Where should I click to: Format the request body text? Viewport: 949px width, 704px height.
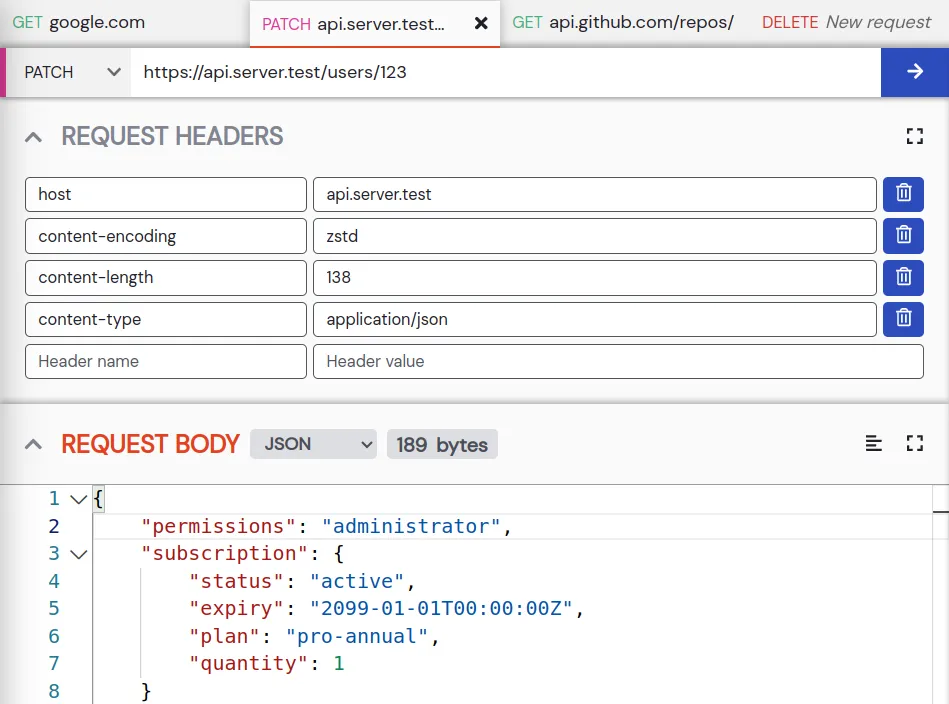(874, 444)
